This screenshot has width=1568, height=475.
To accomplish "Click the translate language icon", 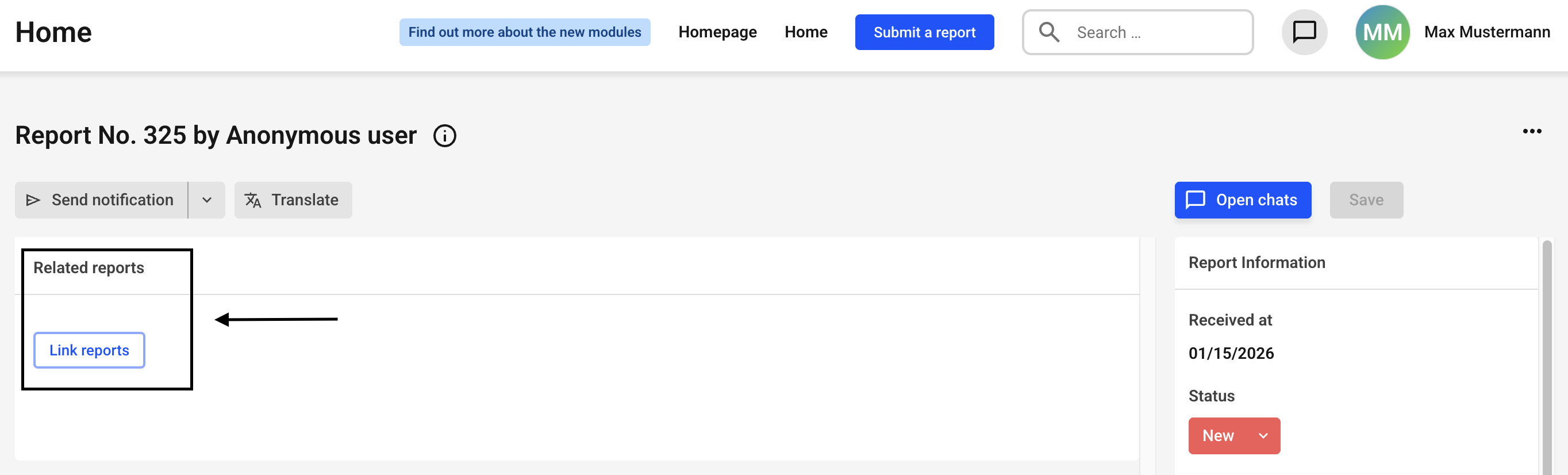I will coord(252,200).
